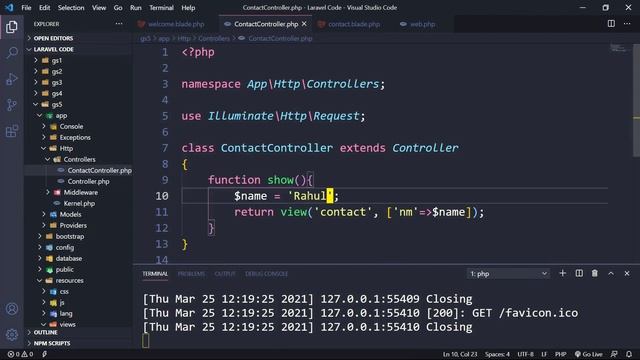Collapse the Laravel Code section
Viewport: 640px width, 360px height.
[53, 49]
